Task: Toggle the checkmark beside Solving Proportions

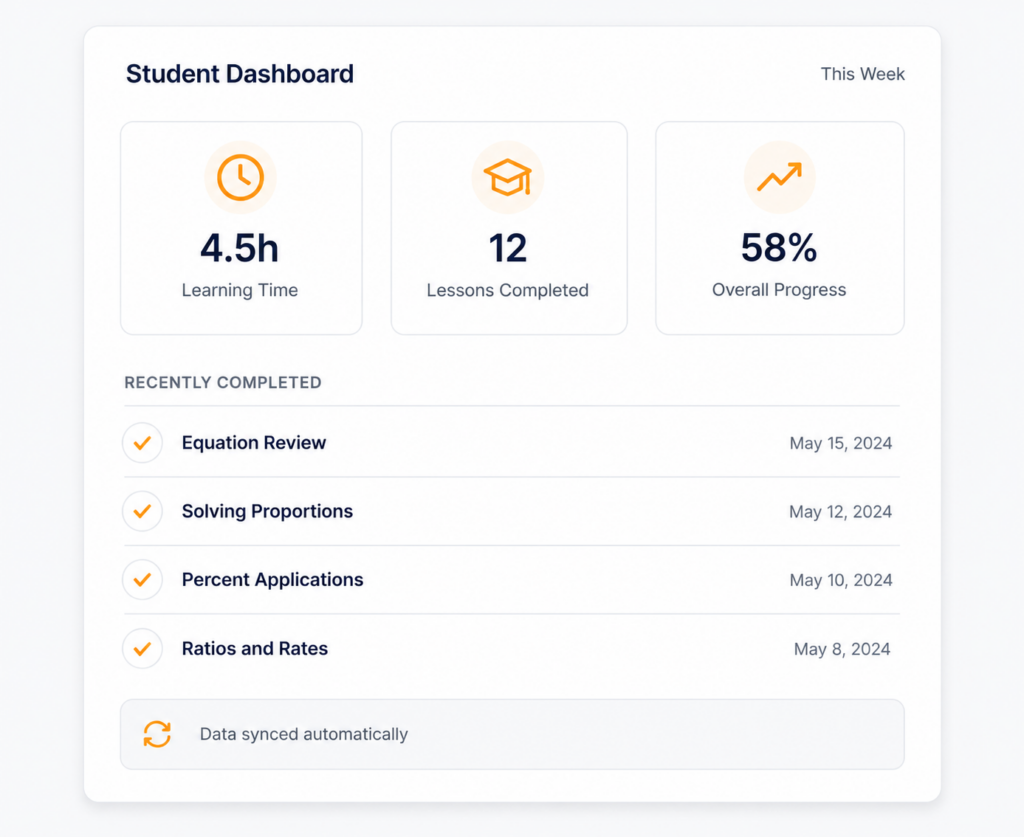Action: click(x=142, y=511)
